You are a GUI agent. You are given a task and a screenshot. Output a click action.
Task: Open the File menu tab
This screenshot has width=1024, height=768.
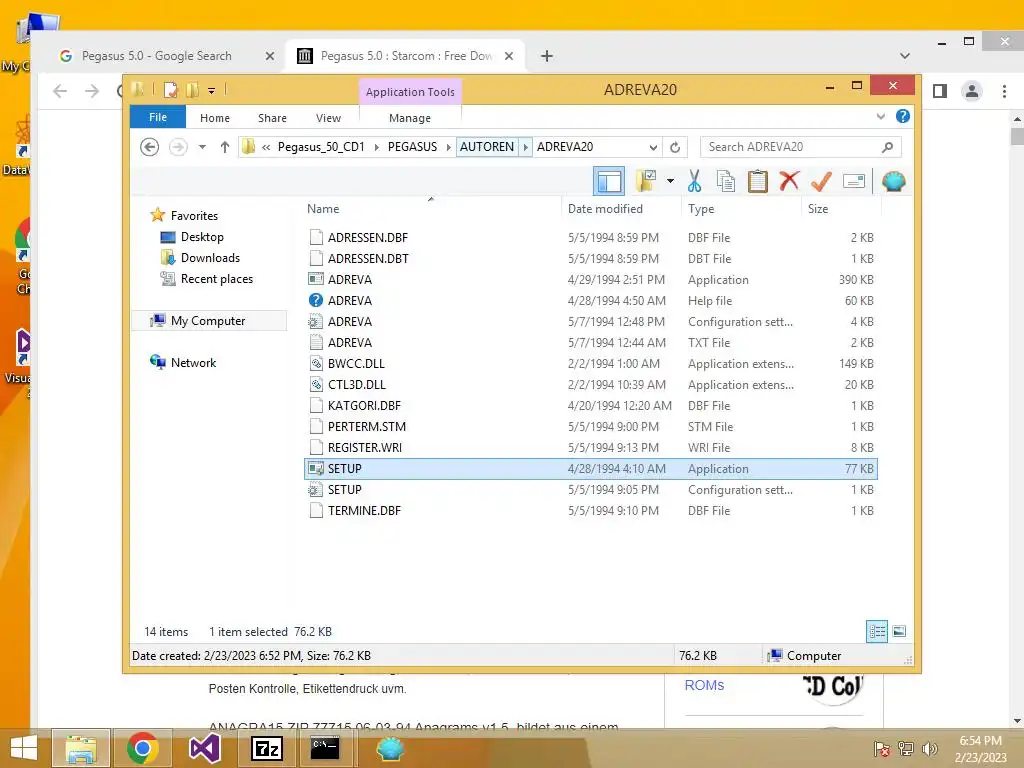pyautogui.click(x=158, y=117)
